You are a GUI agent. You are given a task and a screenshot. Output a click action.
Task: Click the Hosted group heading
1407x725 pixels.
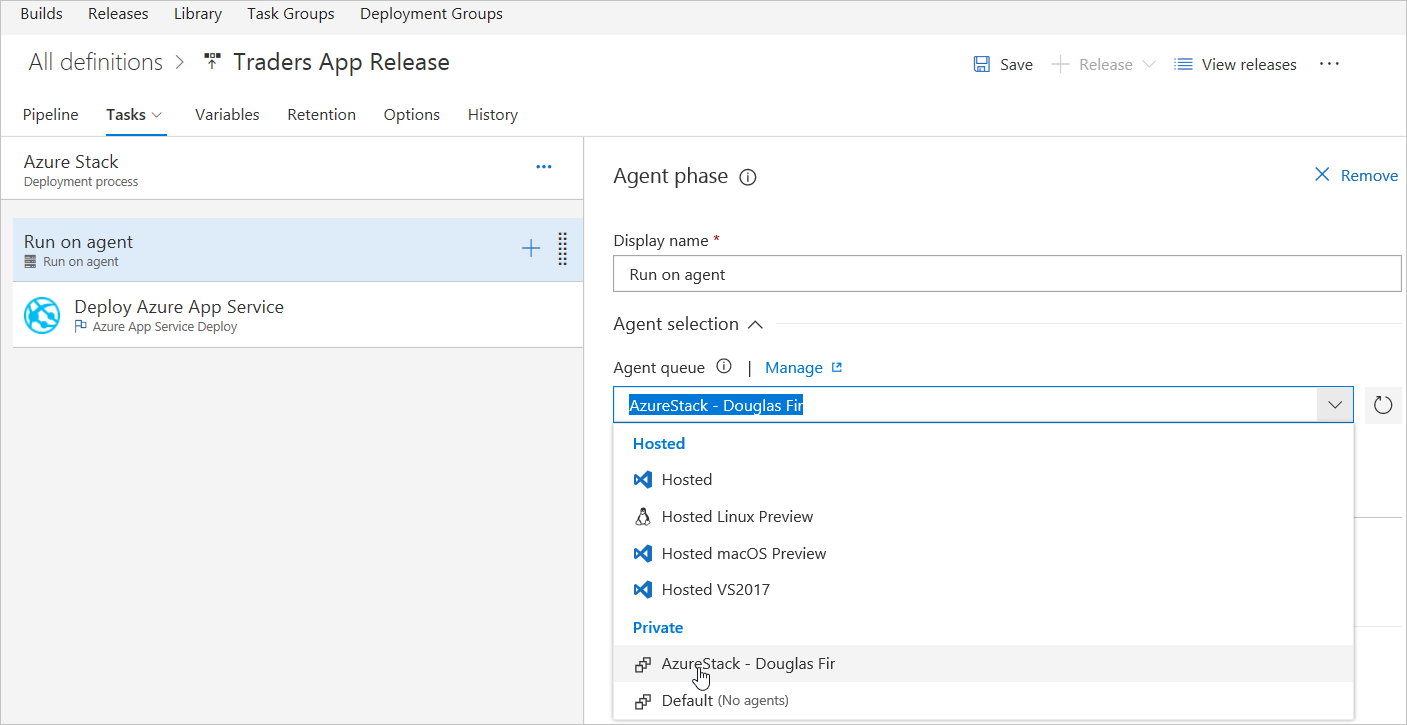pyautogui.click(x=659, y=444)
